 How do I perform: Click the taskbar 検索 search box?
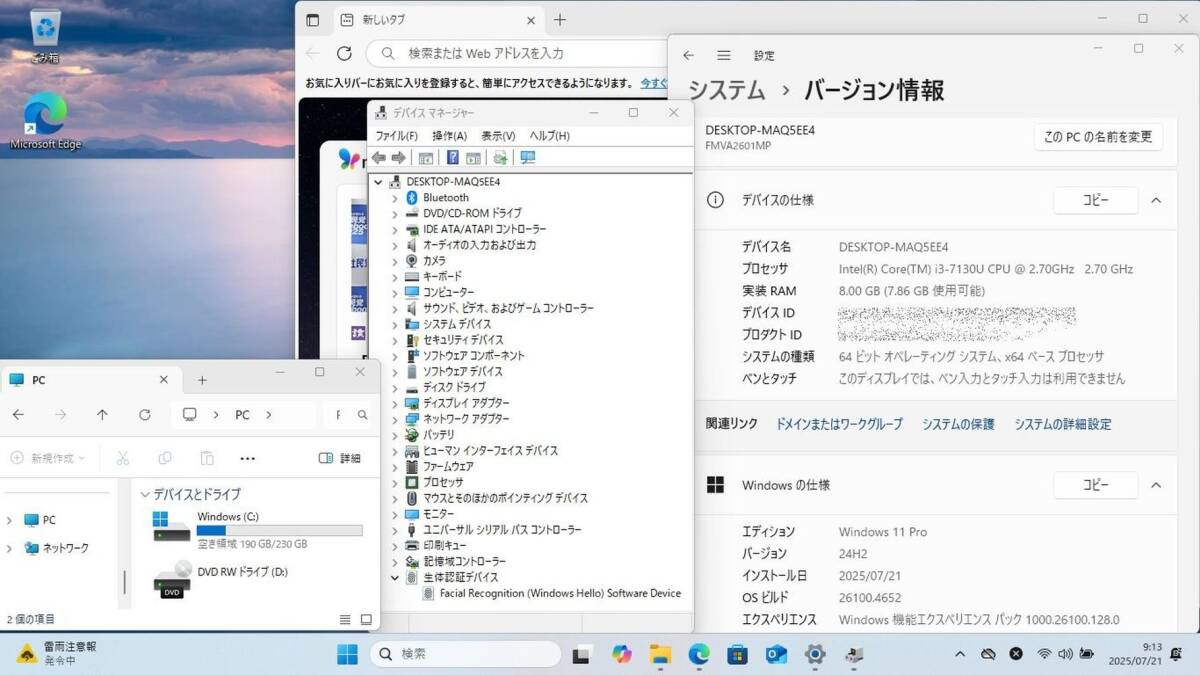pos(466,654)
